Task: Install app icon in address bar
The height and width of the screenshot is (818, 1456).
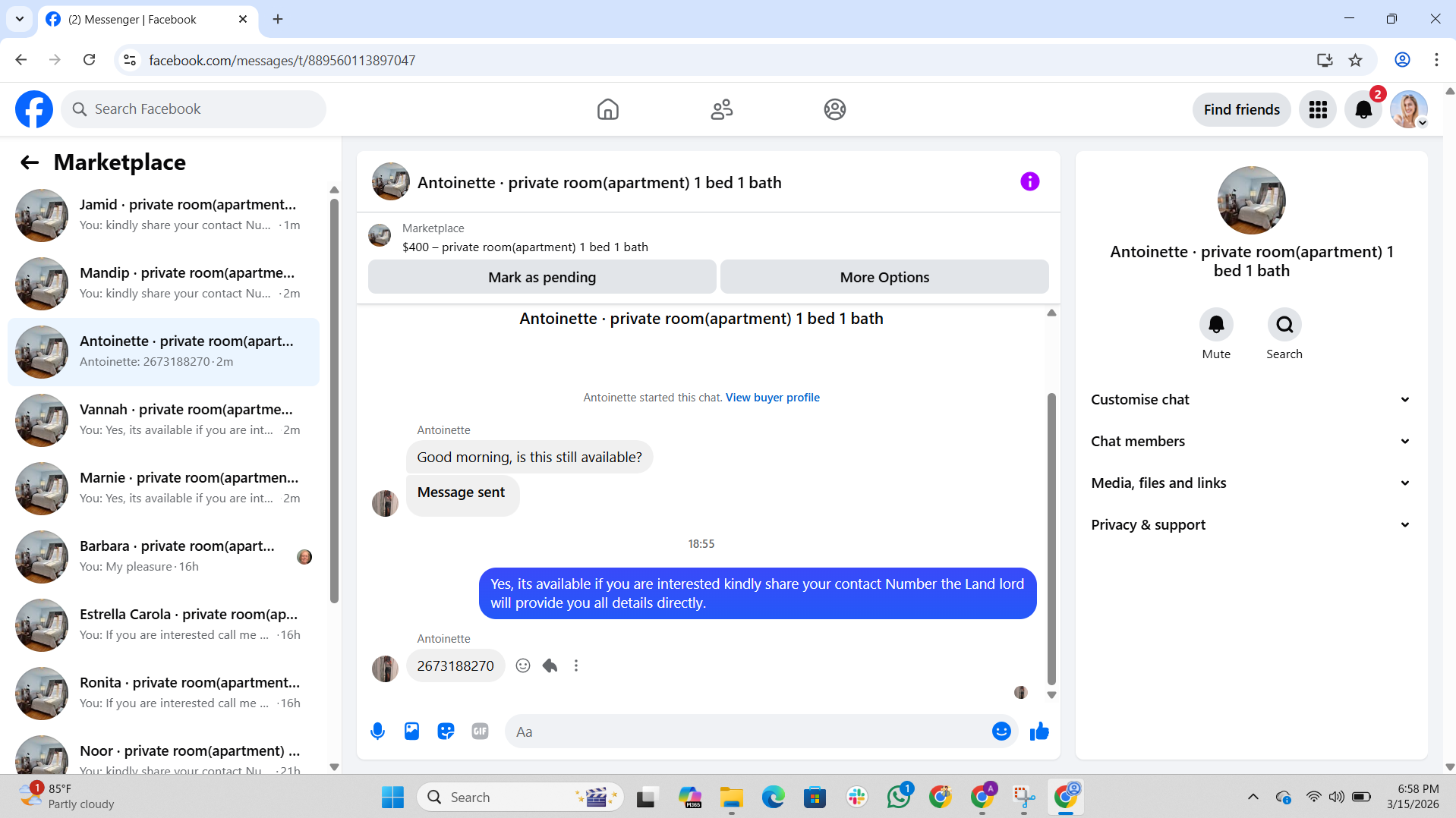Action: click(1325, 60)
